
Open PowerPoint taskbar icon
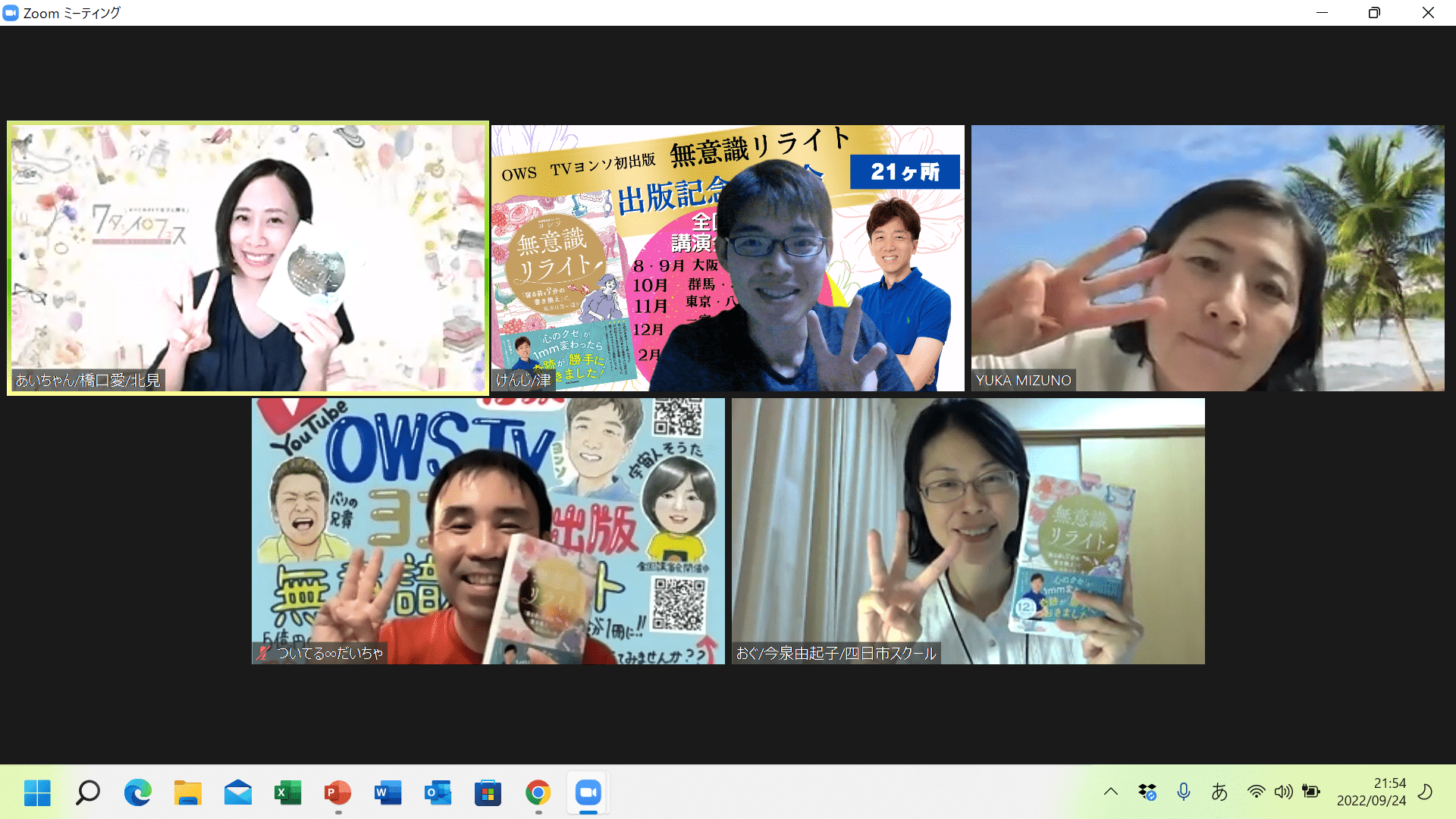(x=337, y=793)
